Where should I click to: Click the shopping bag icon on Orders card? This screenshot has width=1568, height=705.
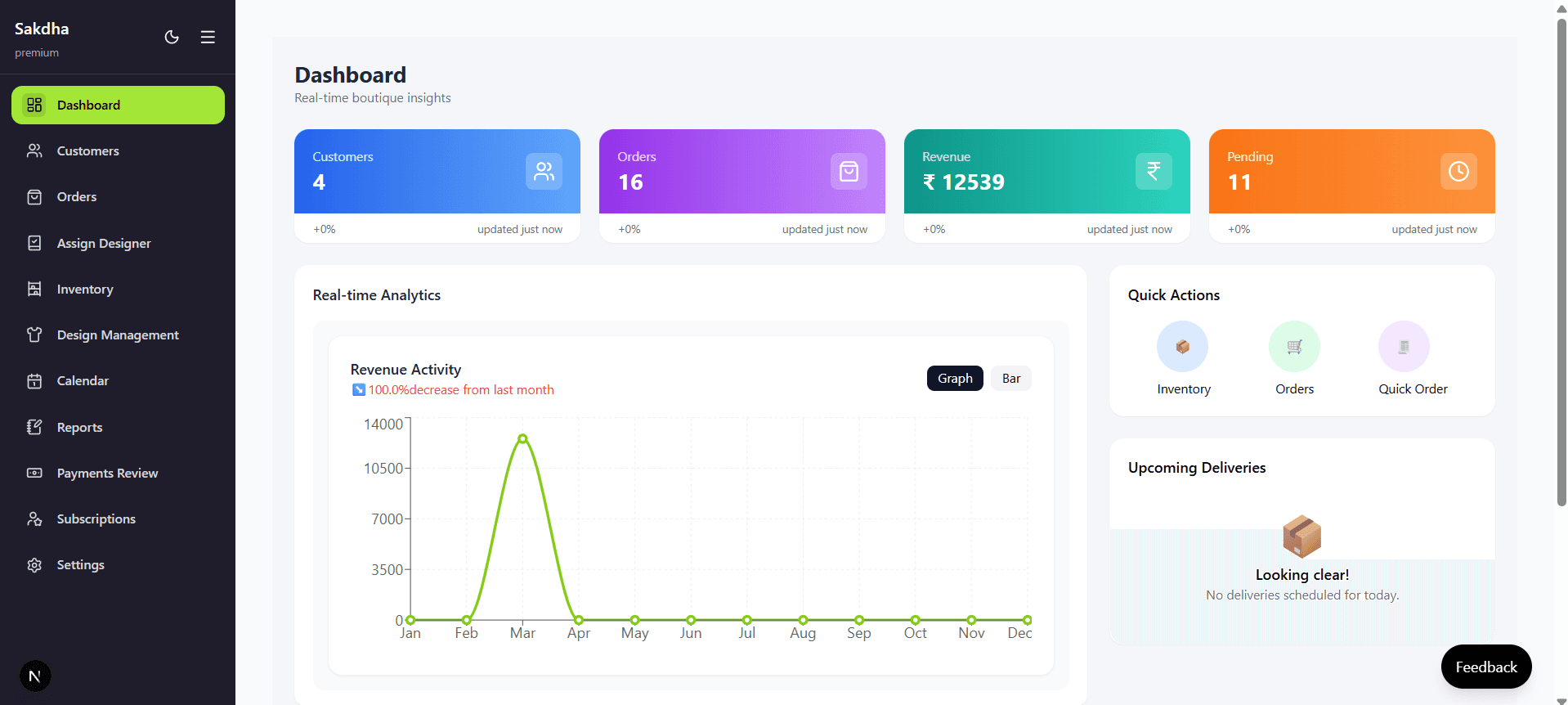pyautogui.click(x=849, y=171)
